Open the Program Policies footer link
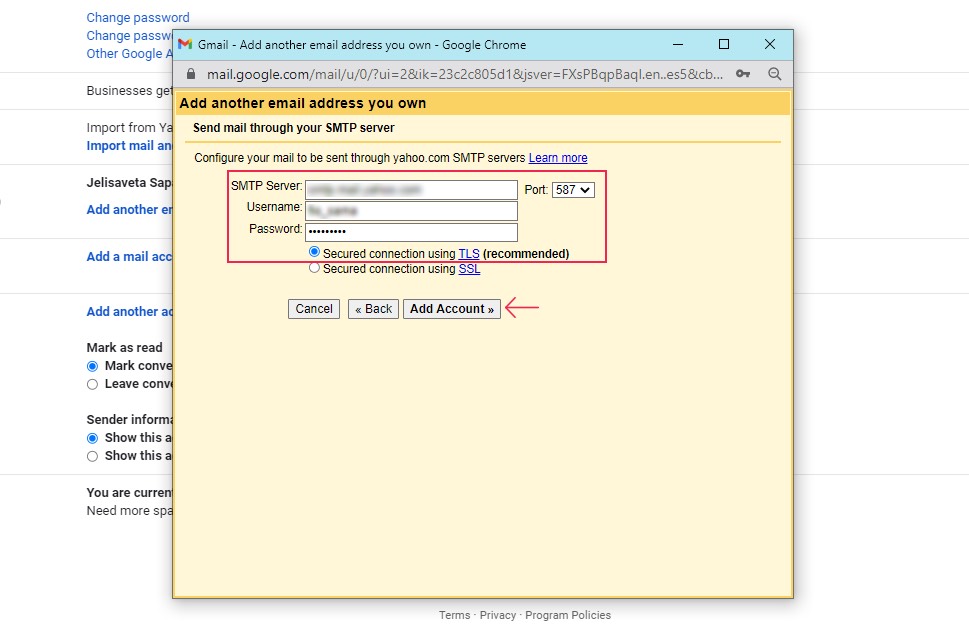Screen dimensions: 969x636 (568, 615)
